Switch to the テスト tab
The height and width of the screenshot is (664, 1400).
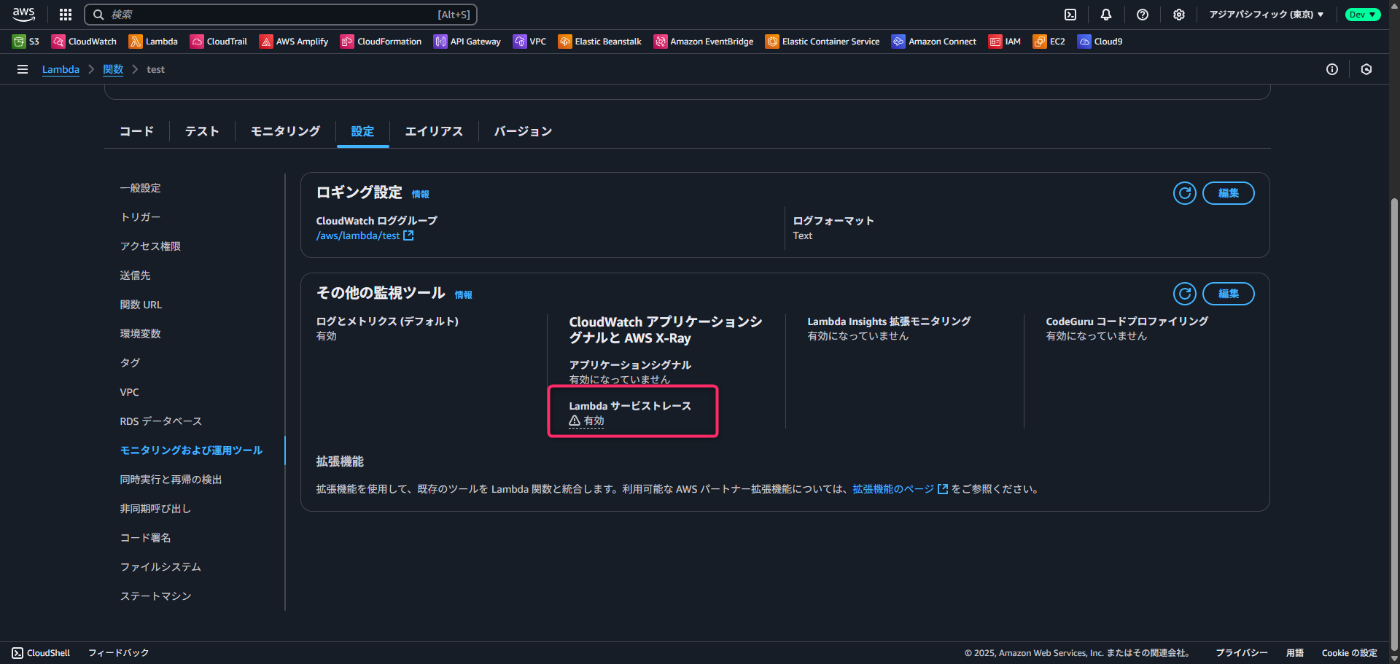202,131
